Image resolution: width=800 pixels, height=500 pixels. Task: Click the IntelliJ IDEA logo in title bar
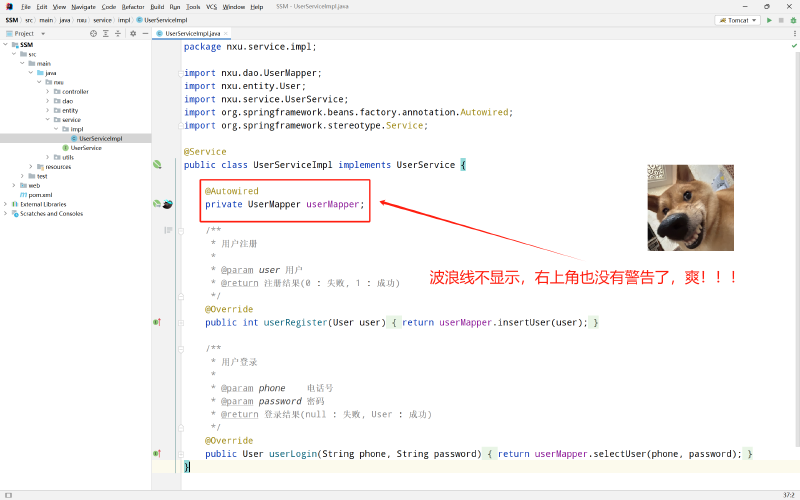click(9, 7)
